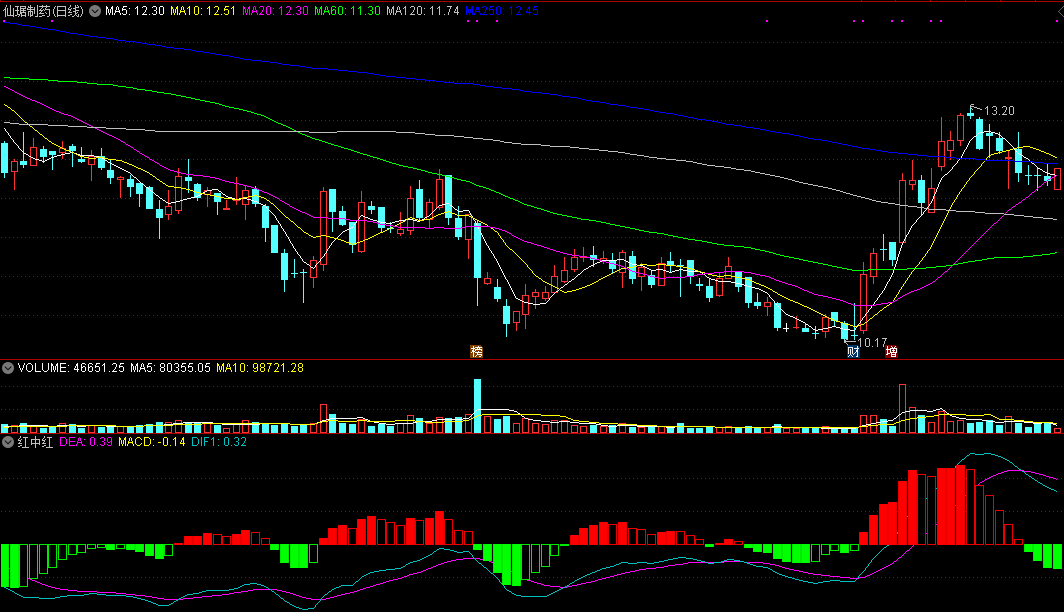Image resolution: width=1064 pixels, height=612 pixels.
Task: Select the DIF1: 0.32 value
Action: (x=218, y=442)
